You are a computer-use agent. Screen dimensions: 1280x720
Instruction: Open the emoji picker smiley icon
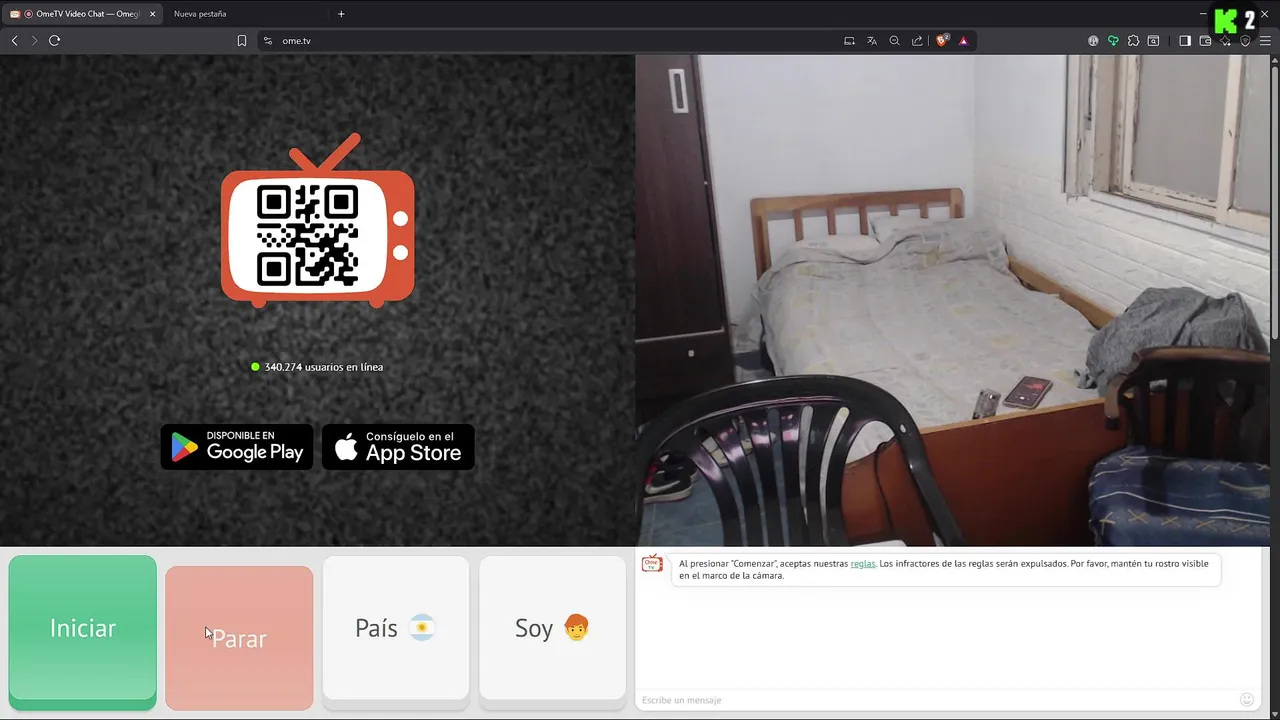(1247, 700)
